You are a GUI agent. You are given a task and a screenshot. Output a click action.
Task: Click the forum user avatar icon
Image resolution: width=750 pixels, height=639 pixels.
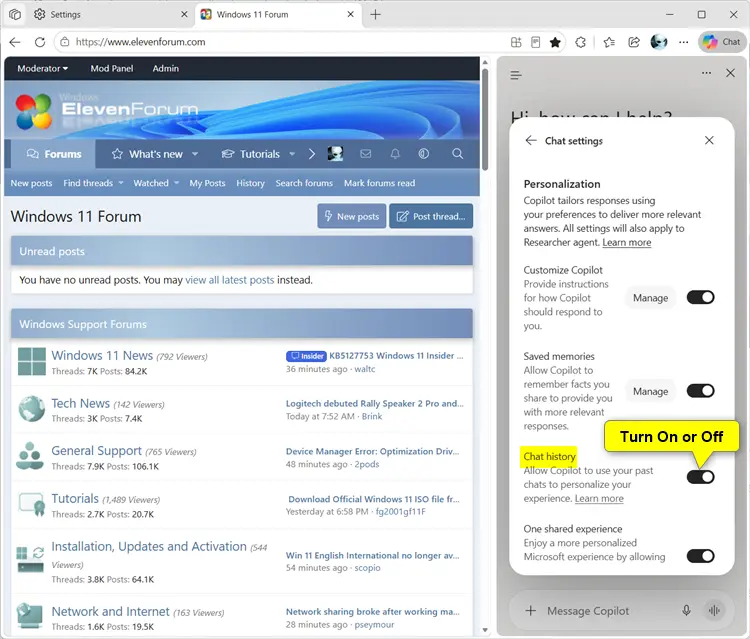(x=335, y=154)
